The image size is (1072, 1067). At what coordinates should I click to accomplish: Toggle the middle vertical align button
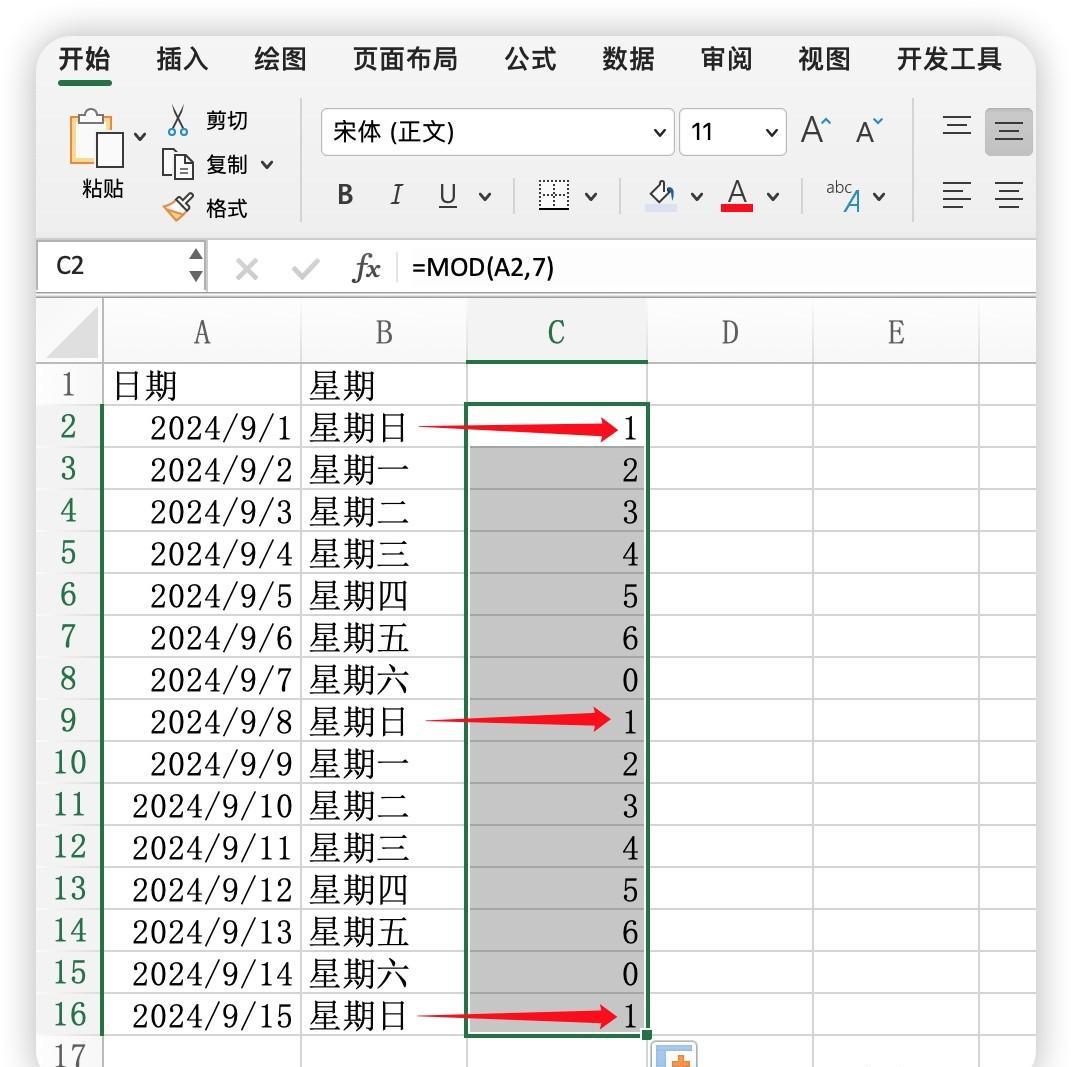[x=1008, y=131]
